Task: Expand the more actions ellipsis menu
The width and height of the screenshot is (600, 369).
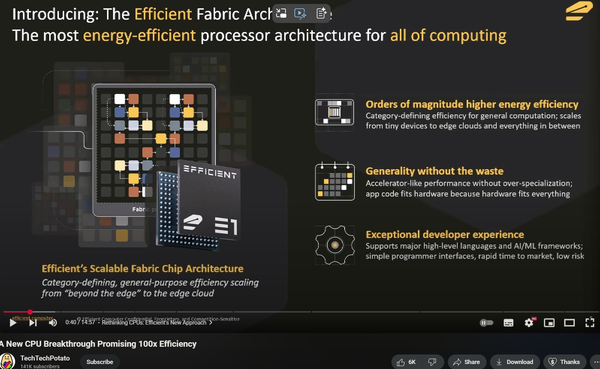Action: (595, 362)
